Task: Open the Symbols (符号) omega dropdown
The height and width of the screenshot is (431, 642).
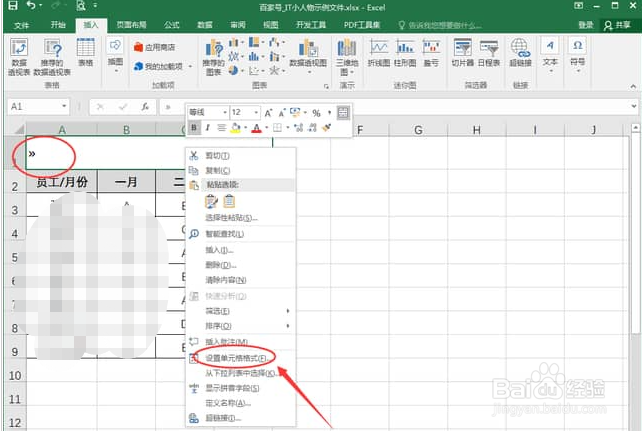Action: [577, 55]
